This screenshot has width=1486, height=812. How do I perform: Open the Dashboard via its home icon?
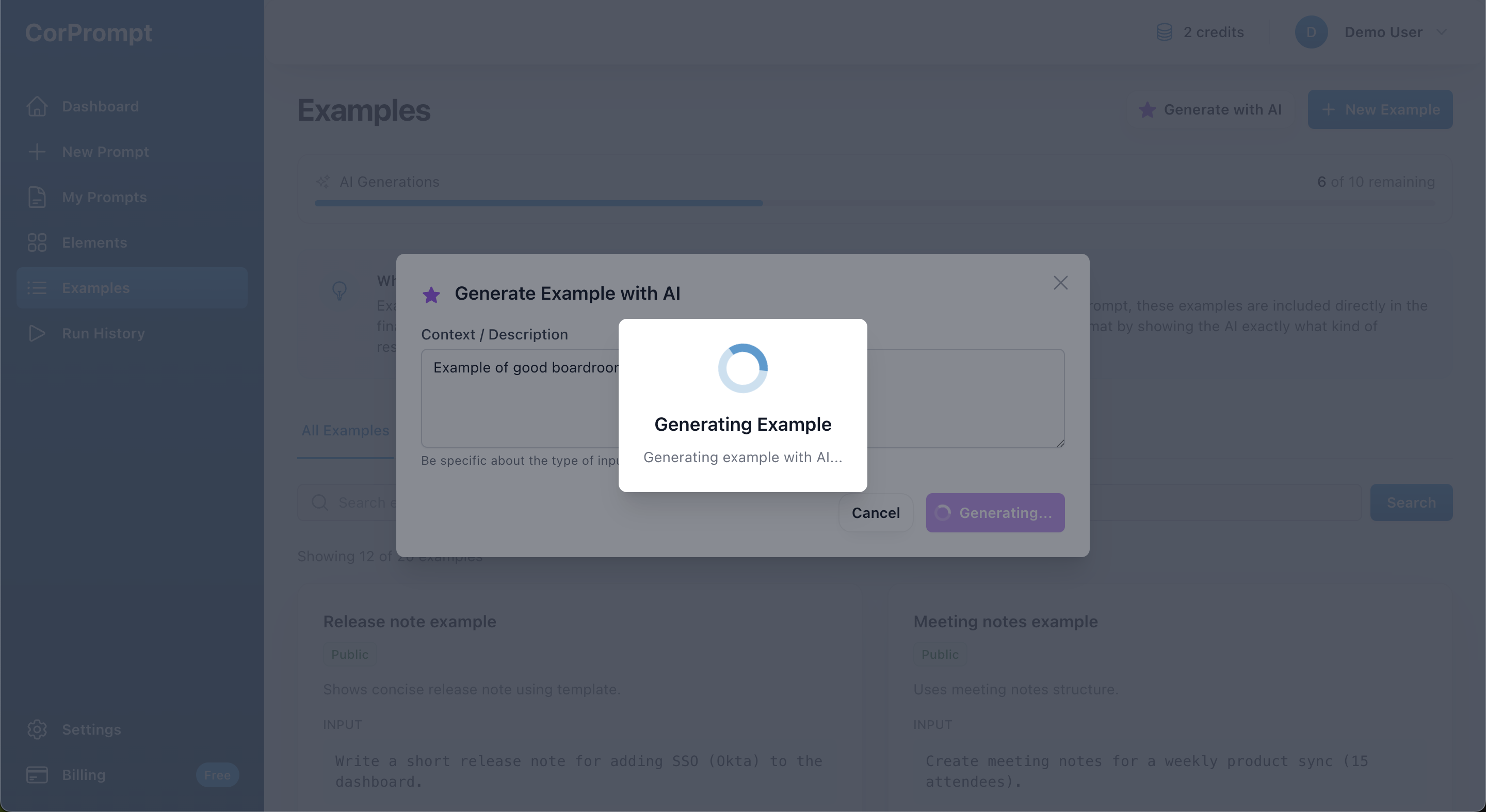37,106
